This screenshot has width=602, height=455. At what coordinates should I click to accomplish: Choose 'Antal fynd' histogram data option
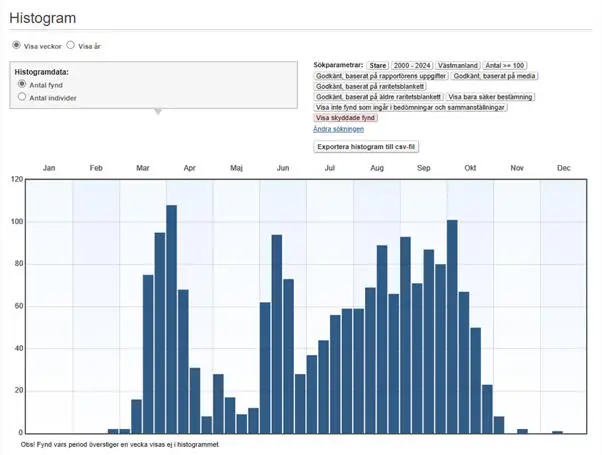pyautogui.click(x=22, y=85)
